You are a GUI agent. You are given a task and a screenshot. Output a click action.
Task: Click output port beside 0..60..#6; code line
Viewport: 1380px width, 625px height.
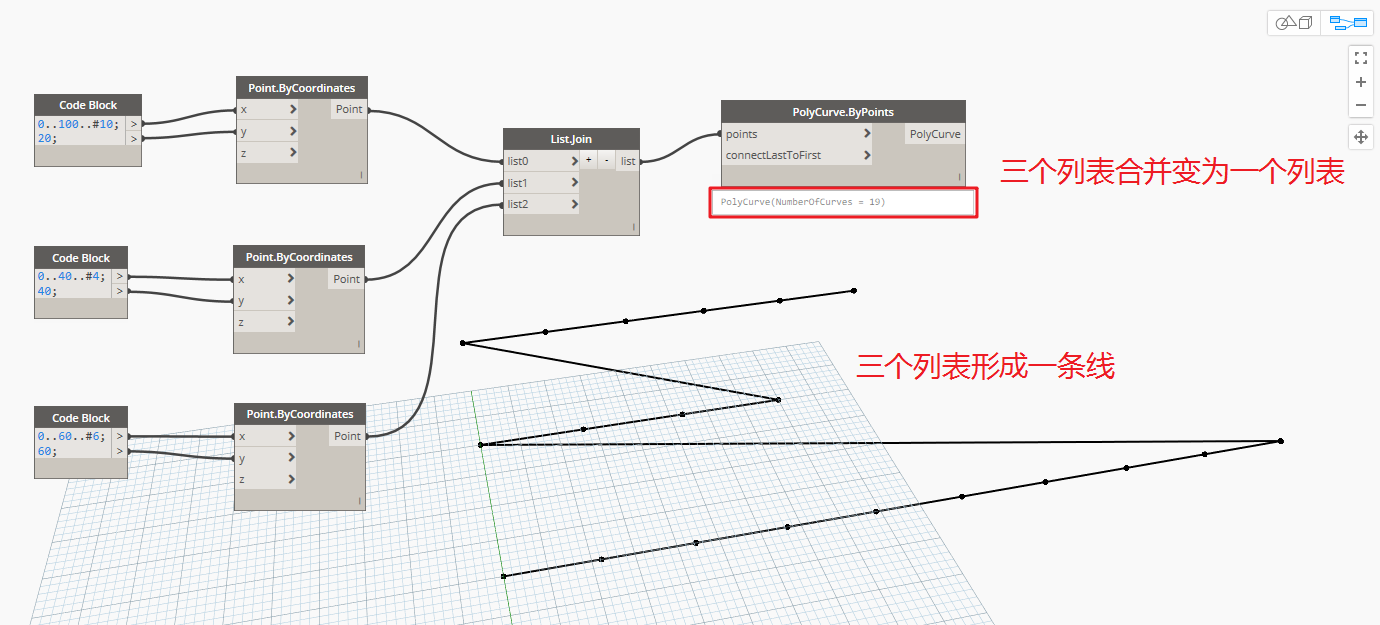click(x=120, y=436)
